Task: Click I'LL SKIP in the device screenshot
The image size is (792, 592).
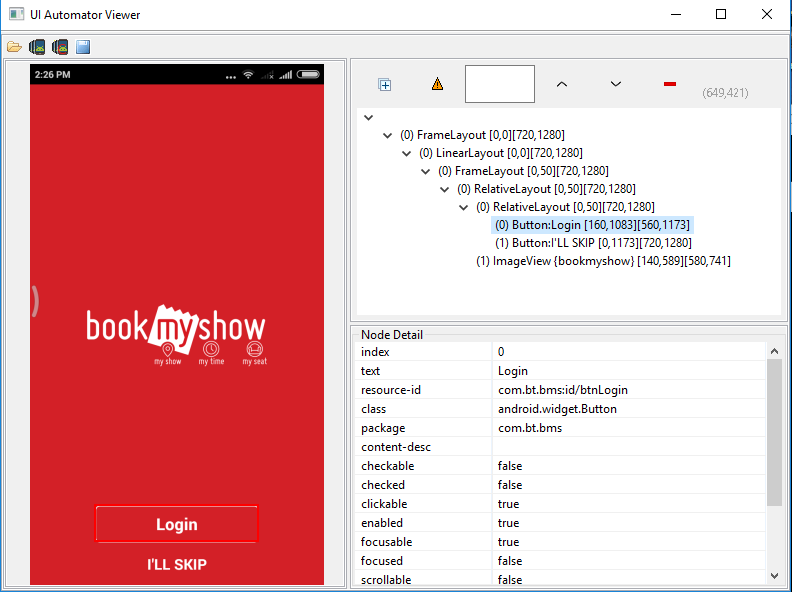Action: click(x=177, y=565)
